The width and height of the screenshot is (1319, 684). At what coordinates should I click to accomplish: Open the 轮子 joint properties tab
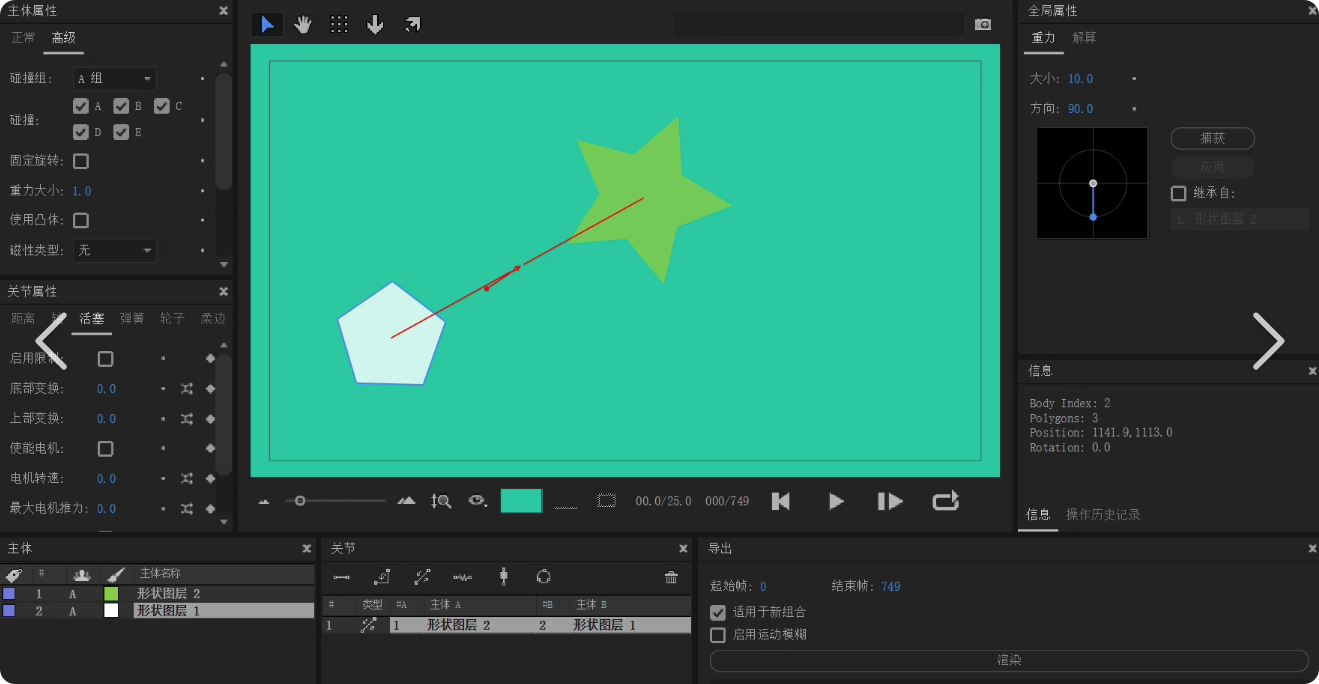coord(172,318)
